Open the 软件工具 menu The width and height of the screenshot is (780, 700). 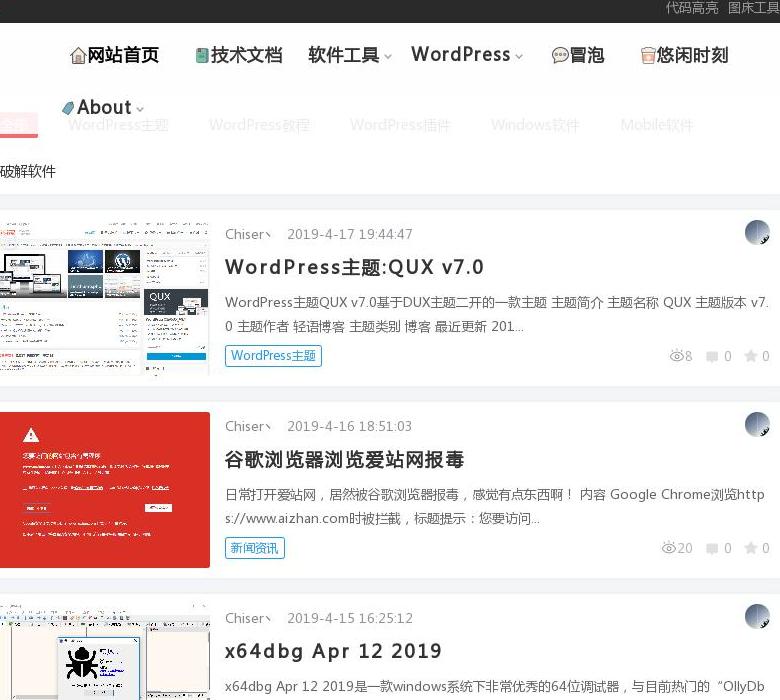point(344,55)
